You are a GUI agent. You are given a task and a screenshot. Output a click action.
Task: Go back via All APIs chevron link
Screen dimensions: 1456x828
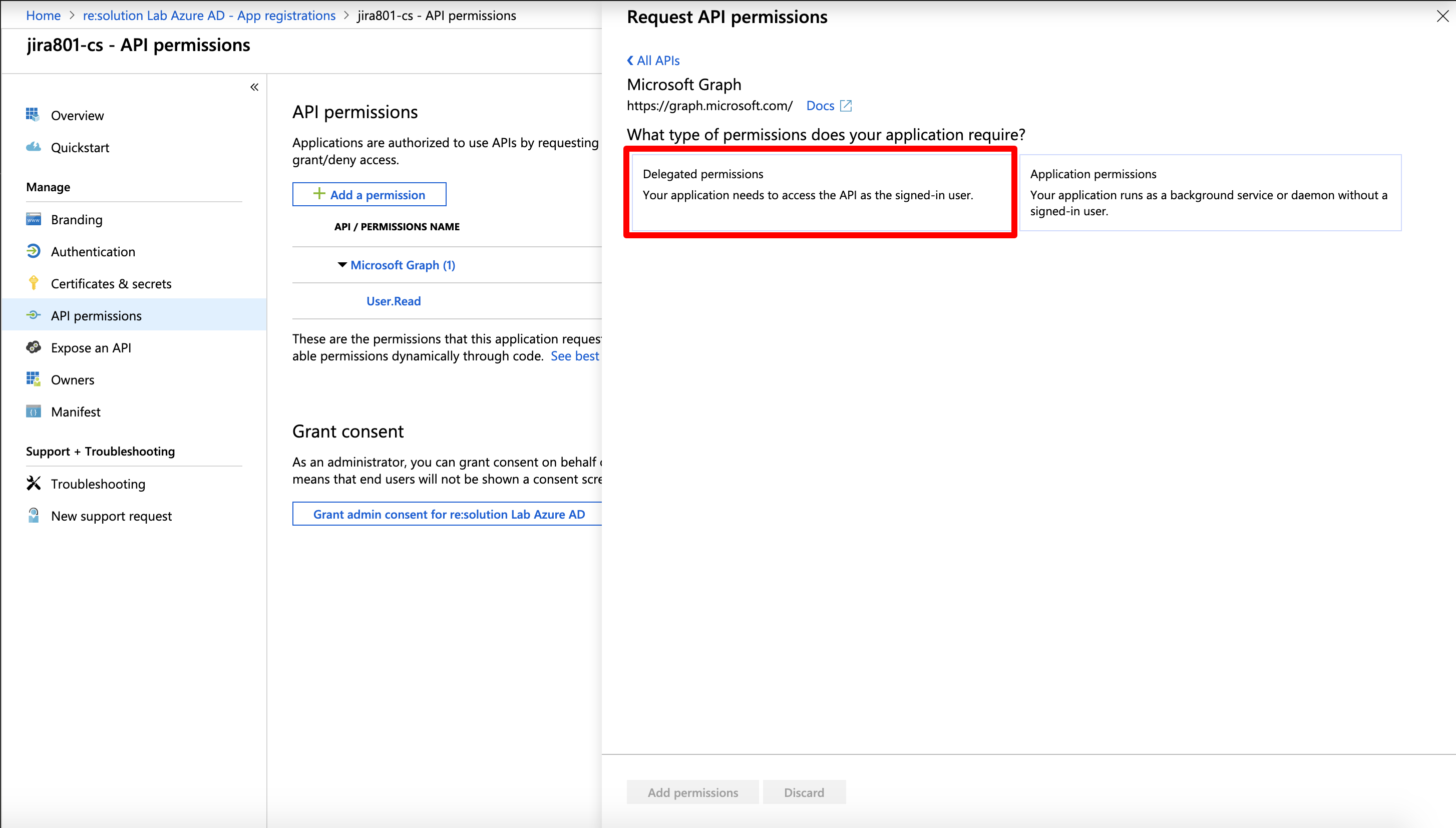tap(653, 60)
